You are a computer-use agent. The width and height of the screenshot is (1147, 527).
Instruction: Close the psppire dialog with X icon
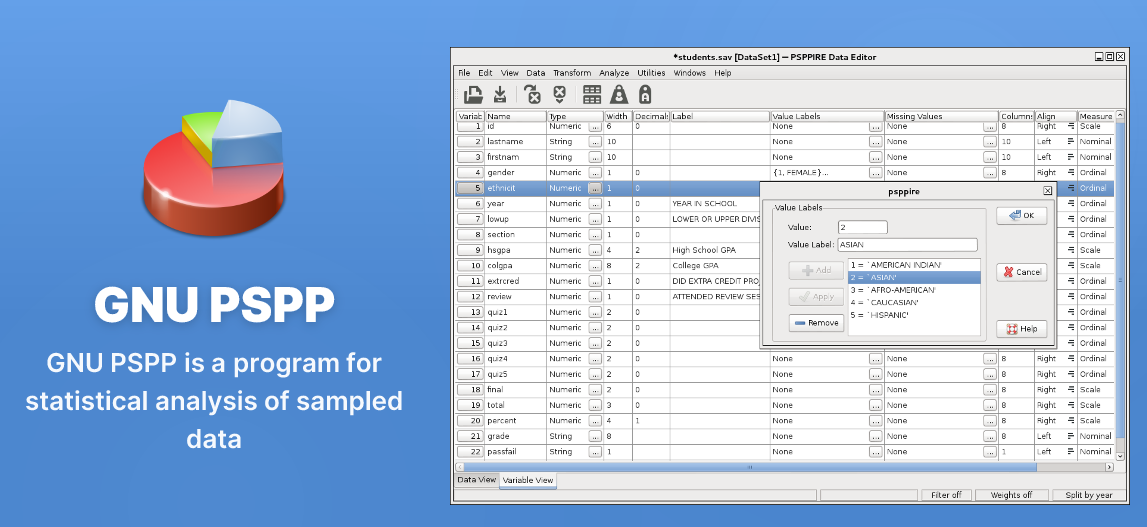(1047, 190)
